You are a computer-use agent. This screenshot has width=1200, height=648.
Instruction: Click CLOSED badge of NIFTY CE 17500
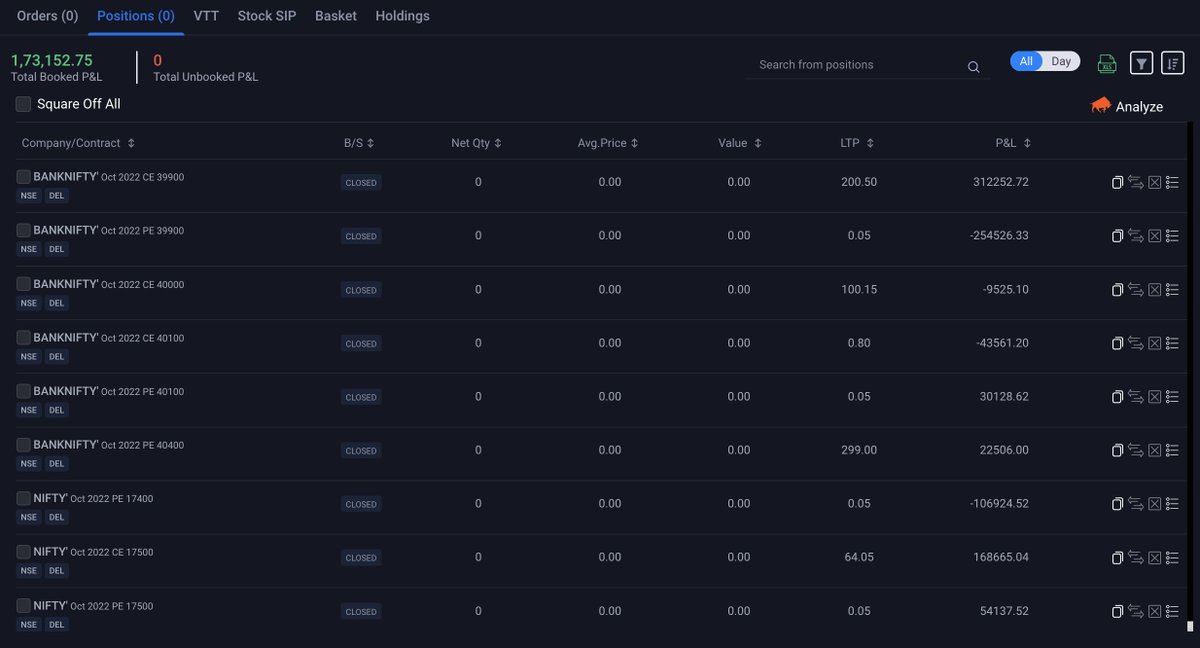point(361,558)
